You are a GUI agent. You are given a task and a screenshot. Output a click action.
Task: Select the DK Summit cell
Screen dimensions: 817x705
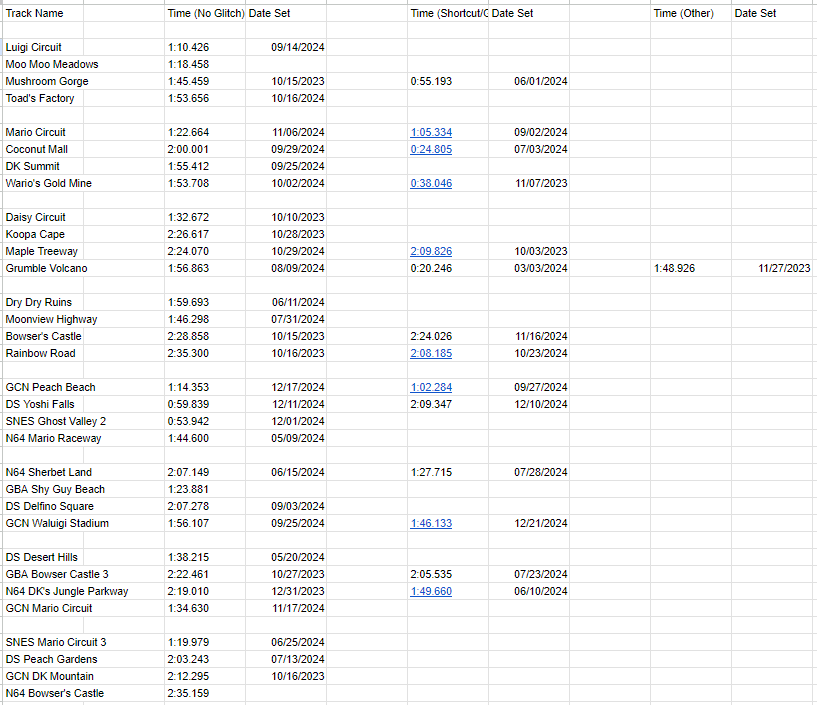[x=43, y=166]
